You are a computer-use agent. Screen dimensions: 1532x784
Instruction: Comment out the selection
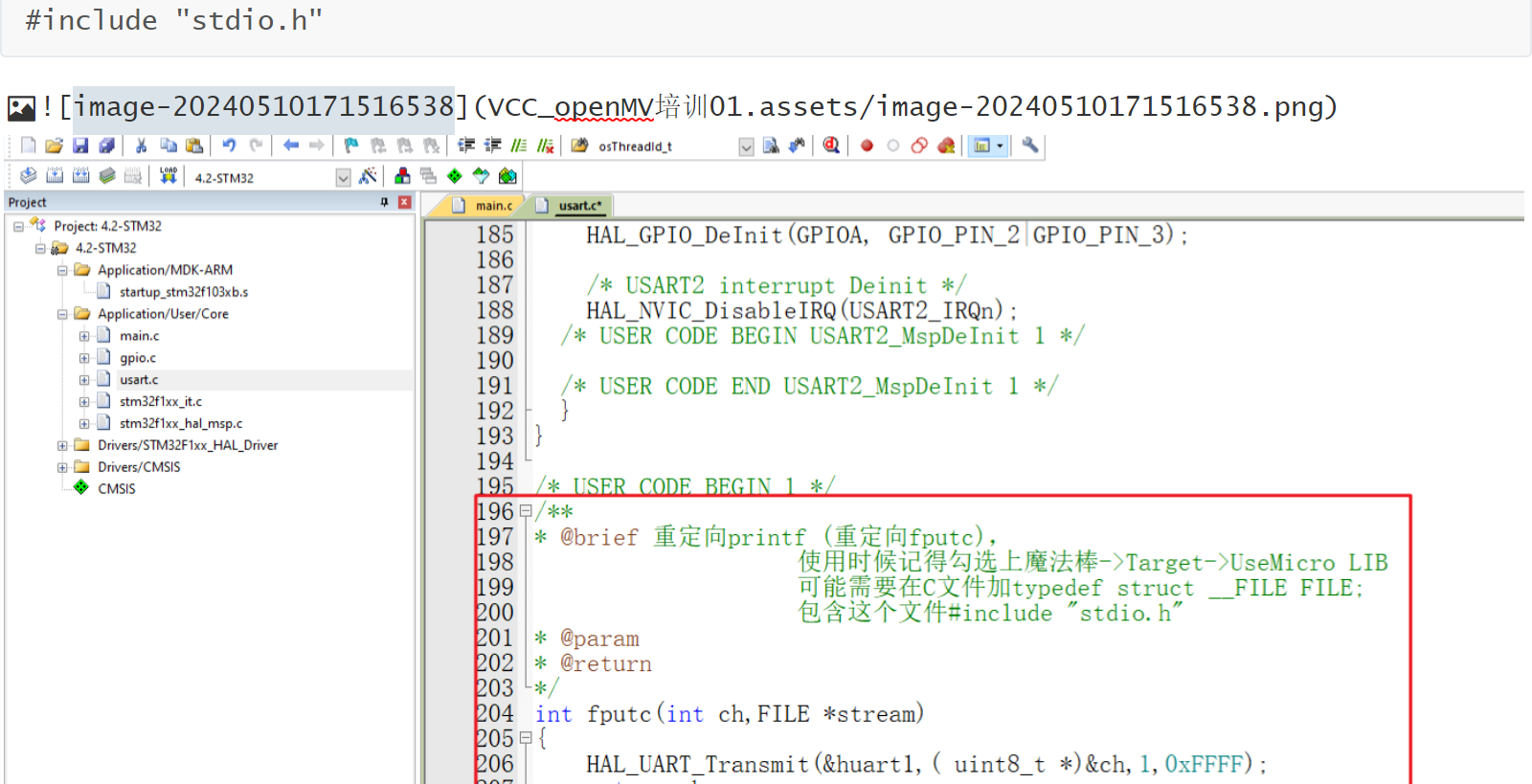pos(519,146)
